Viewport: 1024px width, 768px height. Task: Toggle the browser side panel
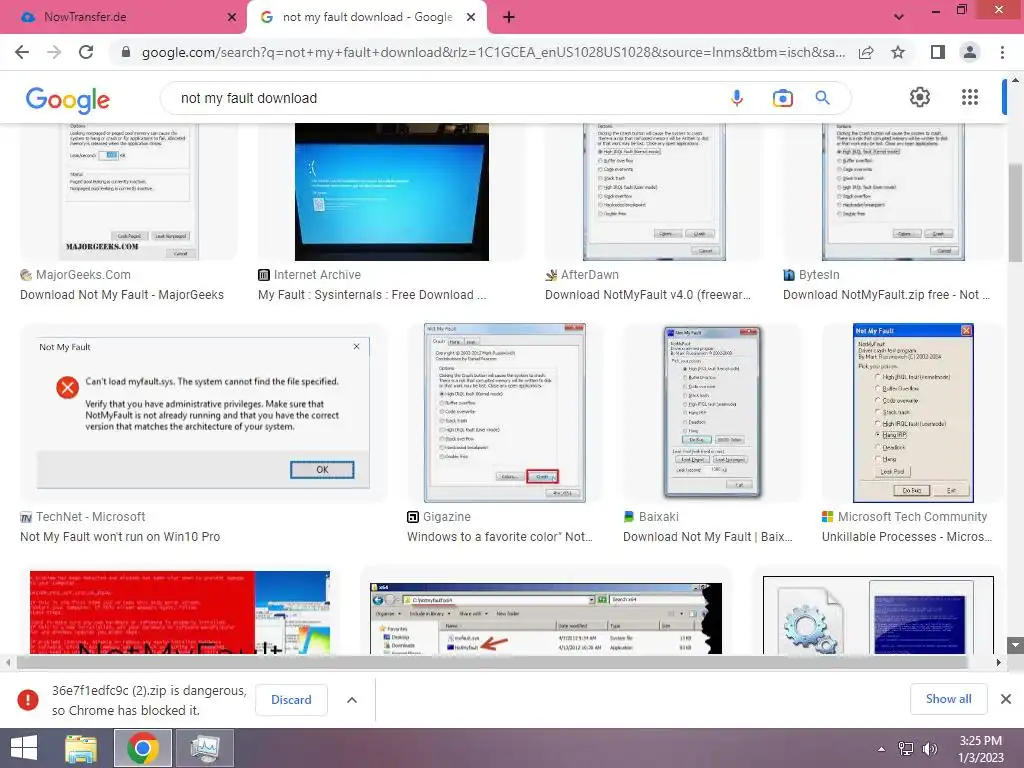tap(938, 52)
